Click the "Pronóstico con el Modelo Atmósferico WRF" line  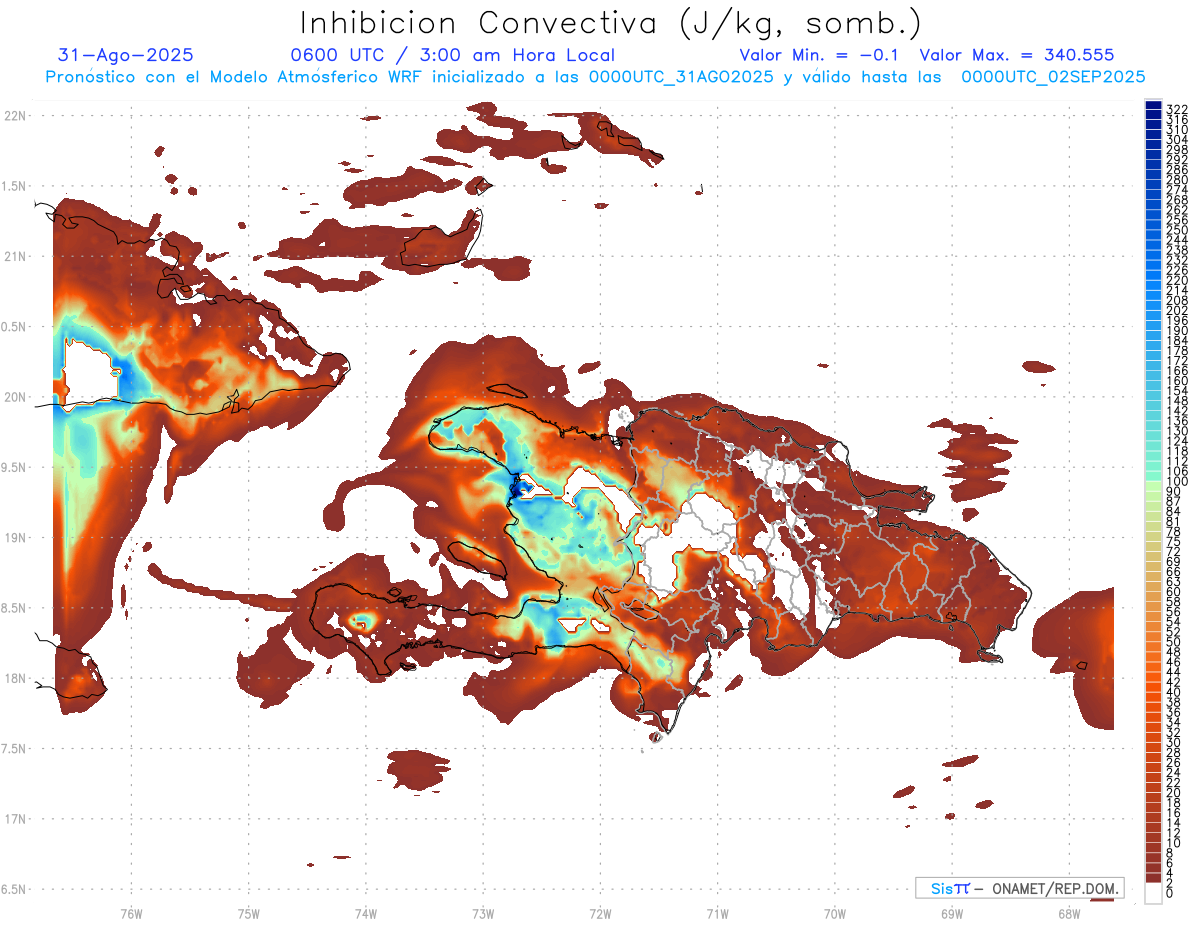point(595,76)
